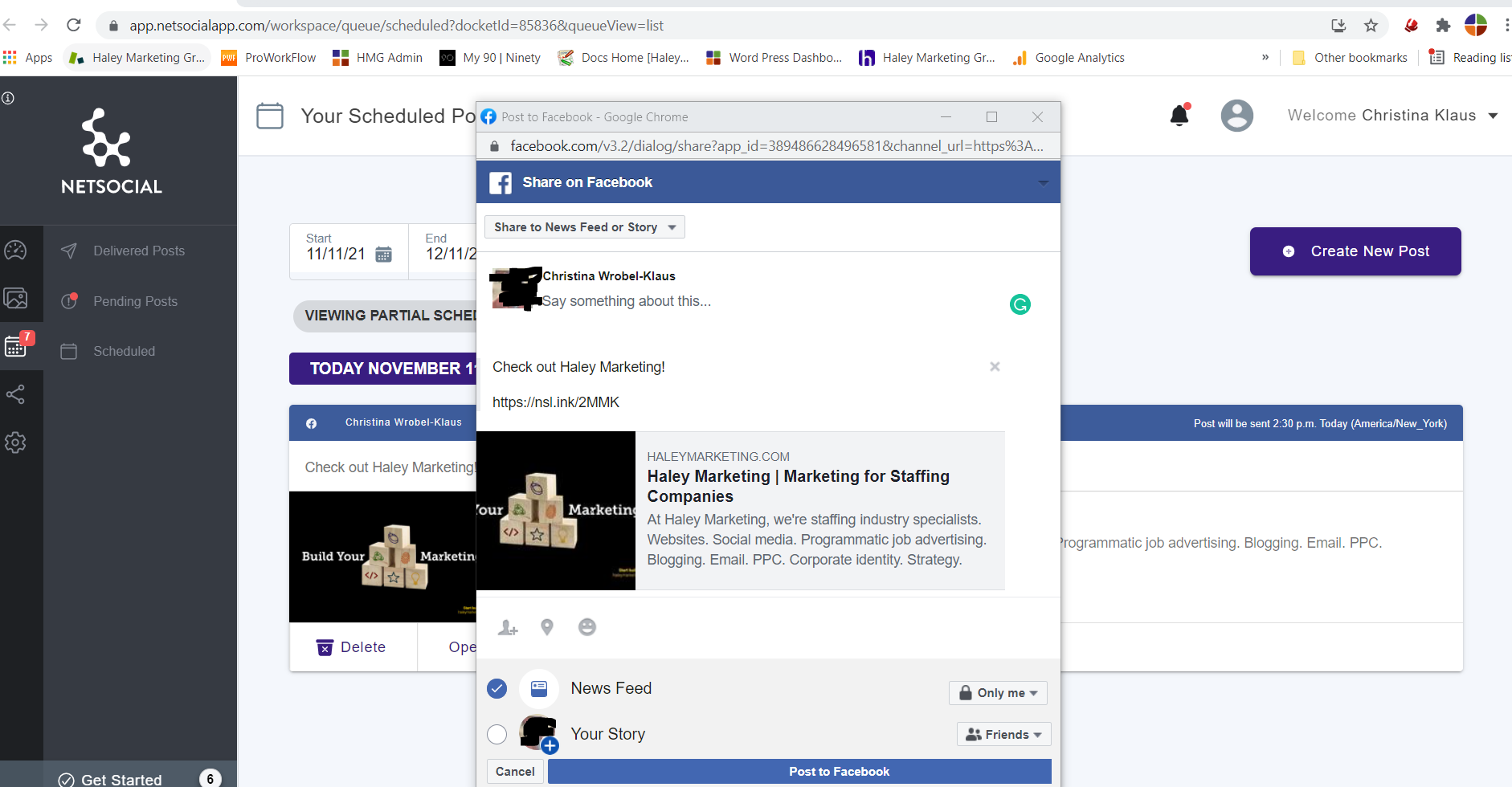Open the Docs Home bookmark
The width and height of the screenshot is (1512, 787).
[x=624, y=58]
